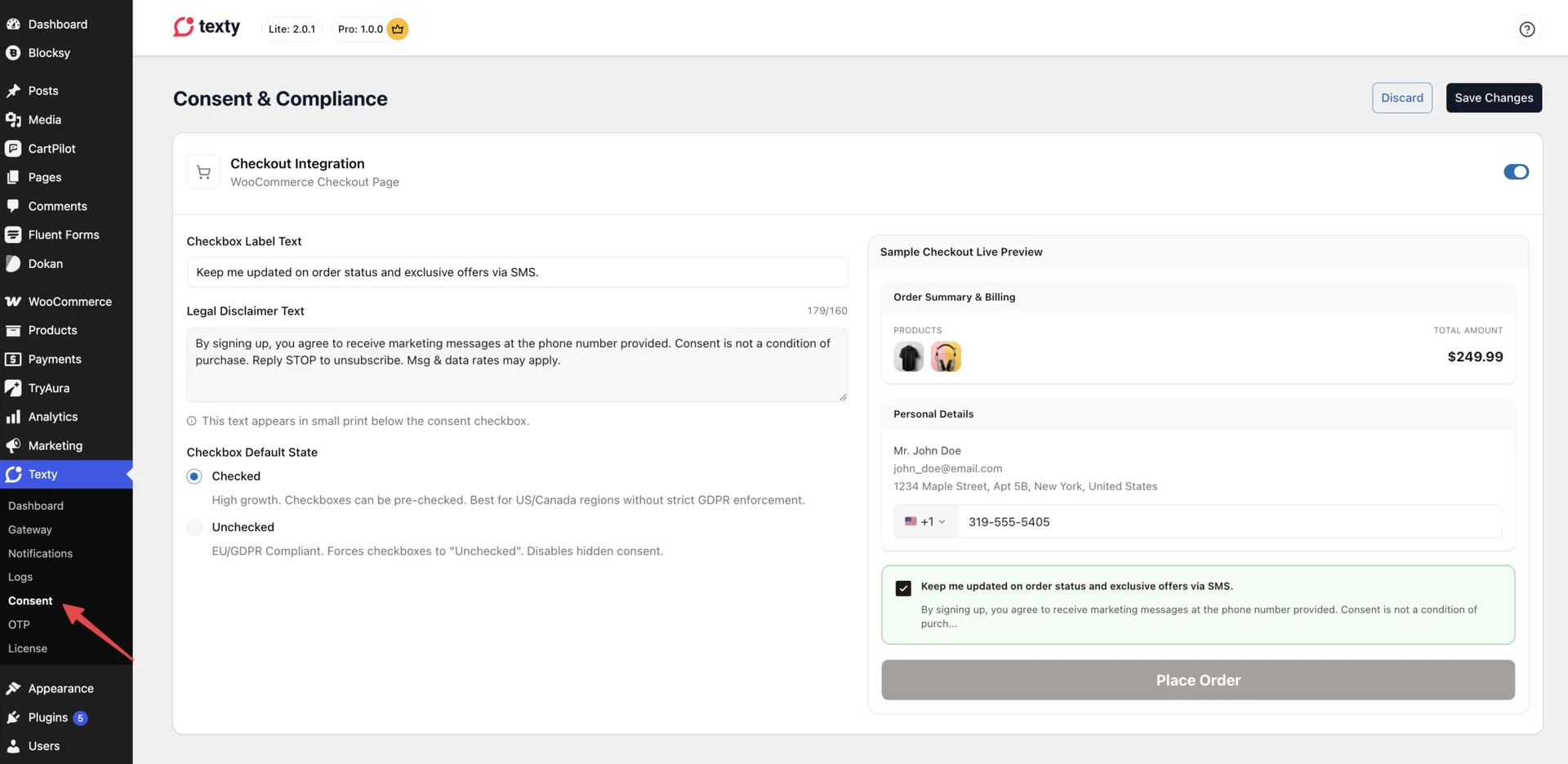This screenshot has height=764, width=1568.
Task: Click the Posts pin icon
Action: point(13,91)
